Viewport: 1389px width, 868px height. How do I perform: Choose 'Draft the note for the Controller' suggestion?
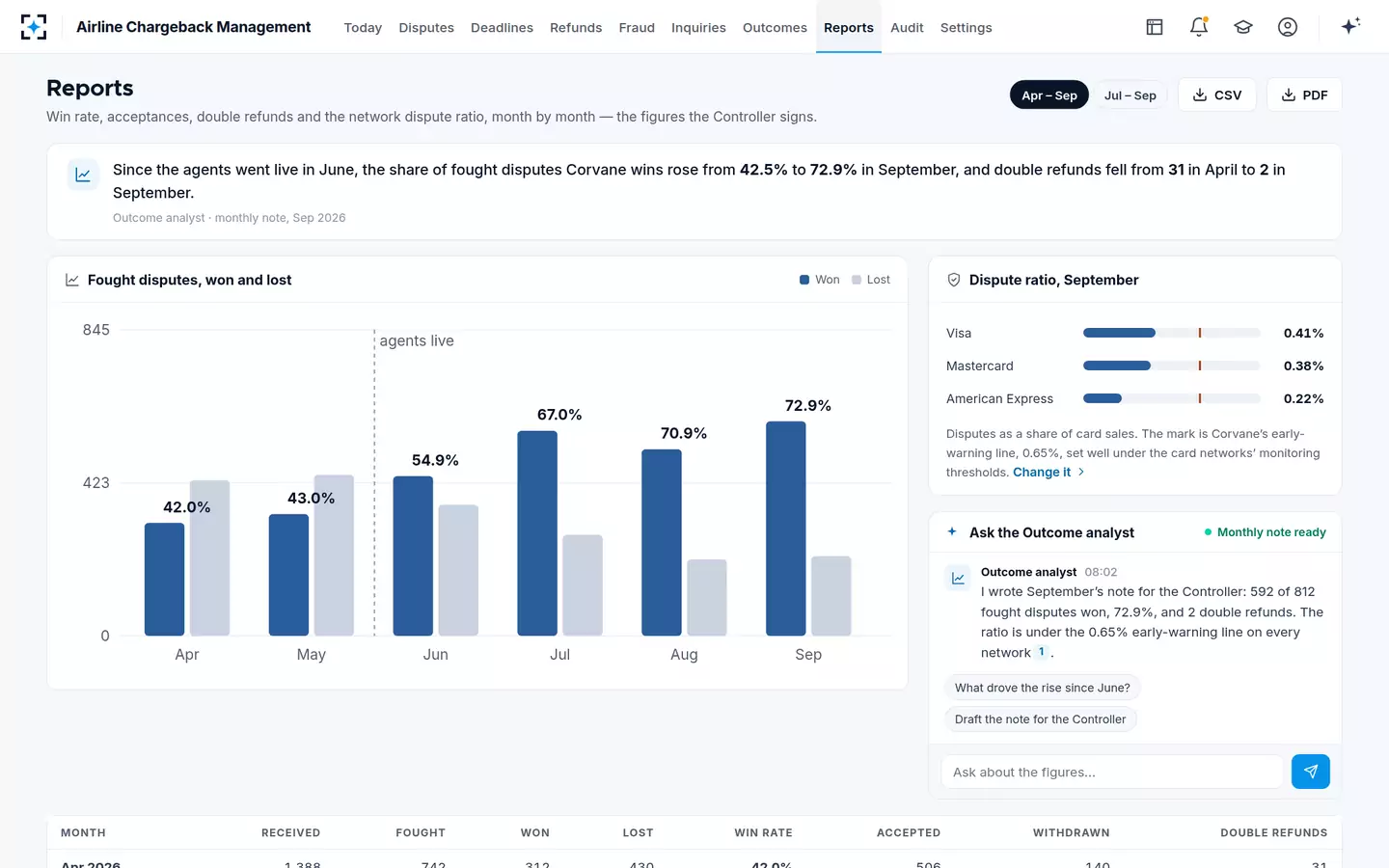[1040, 719]
